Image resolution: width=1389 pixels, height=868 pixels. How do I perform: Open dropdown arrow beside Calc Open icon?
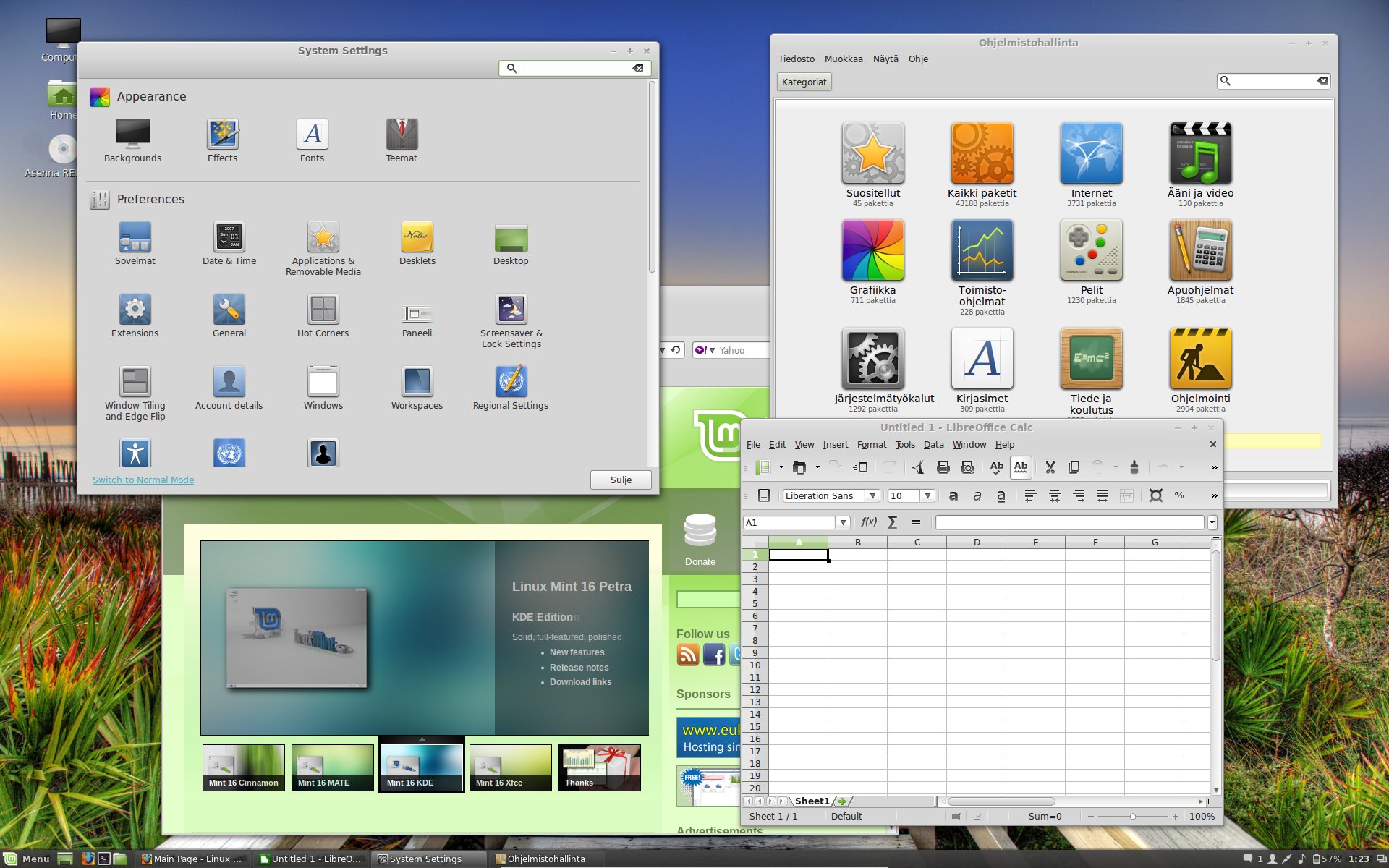pos(817,467)
